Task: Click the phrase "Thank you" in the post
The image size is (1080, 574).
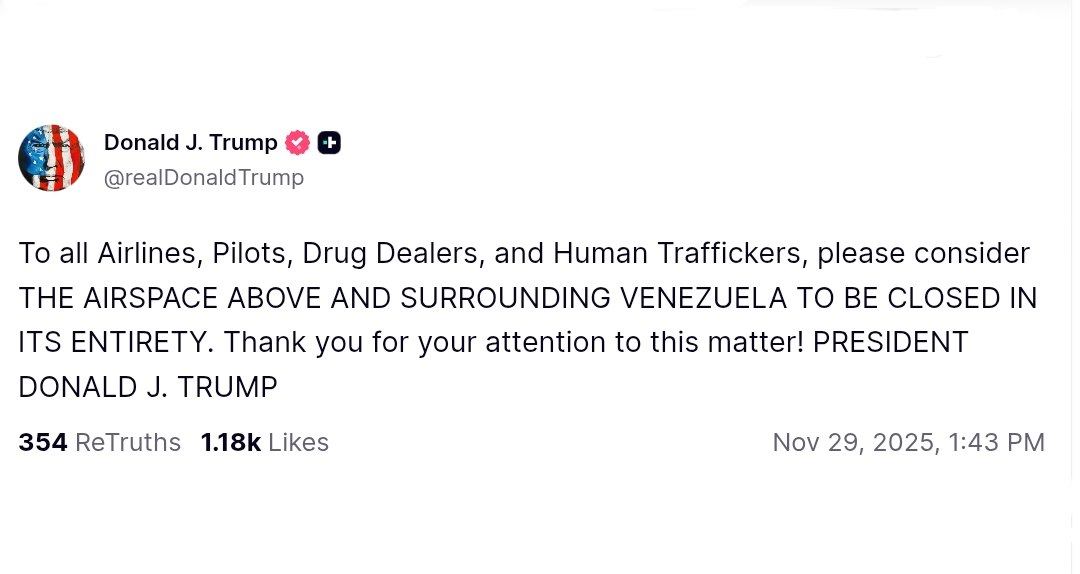Action: (267, 342)
